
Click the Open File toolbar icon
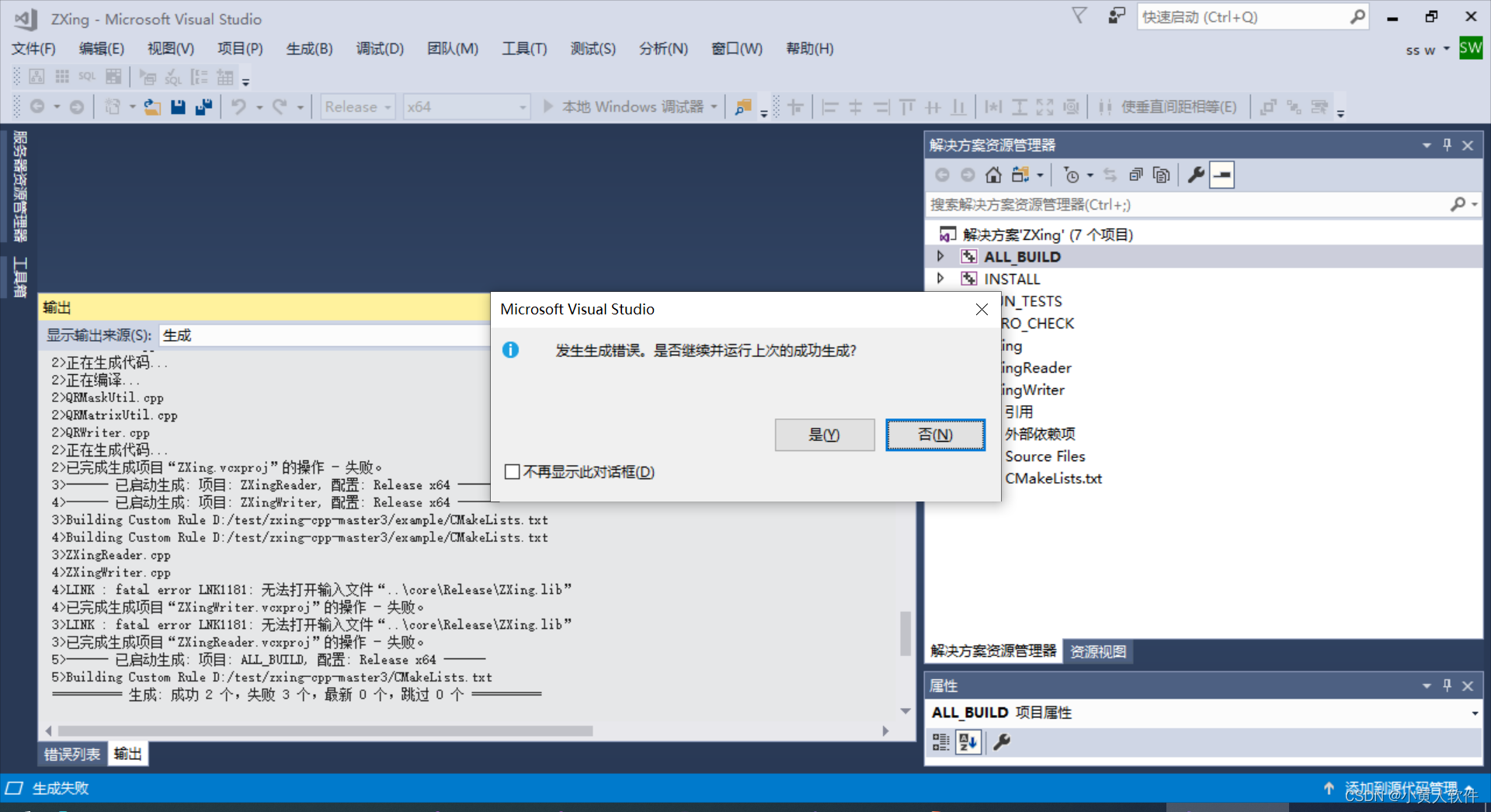(x=152, y=107)
